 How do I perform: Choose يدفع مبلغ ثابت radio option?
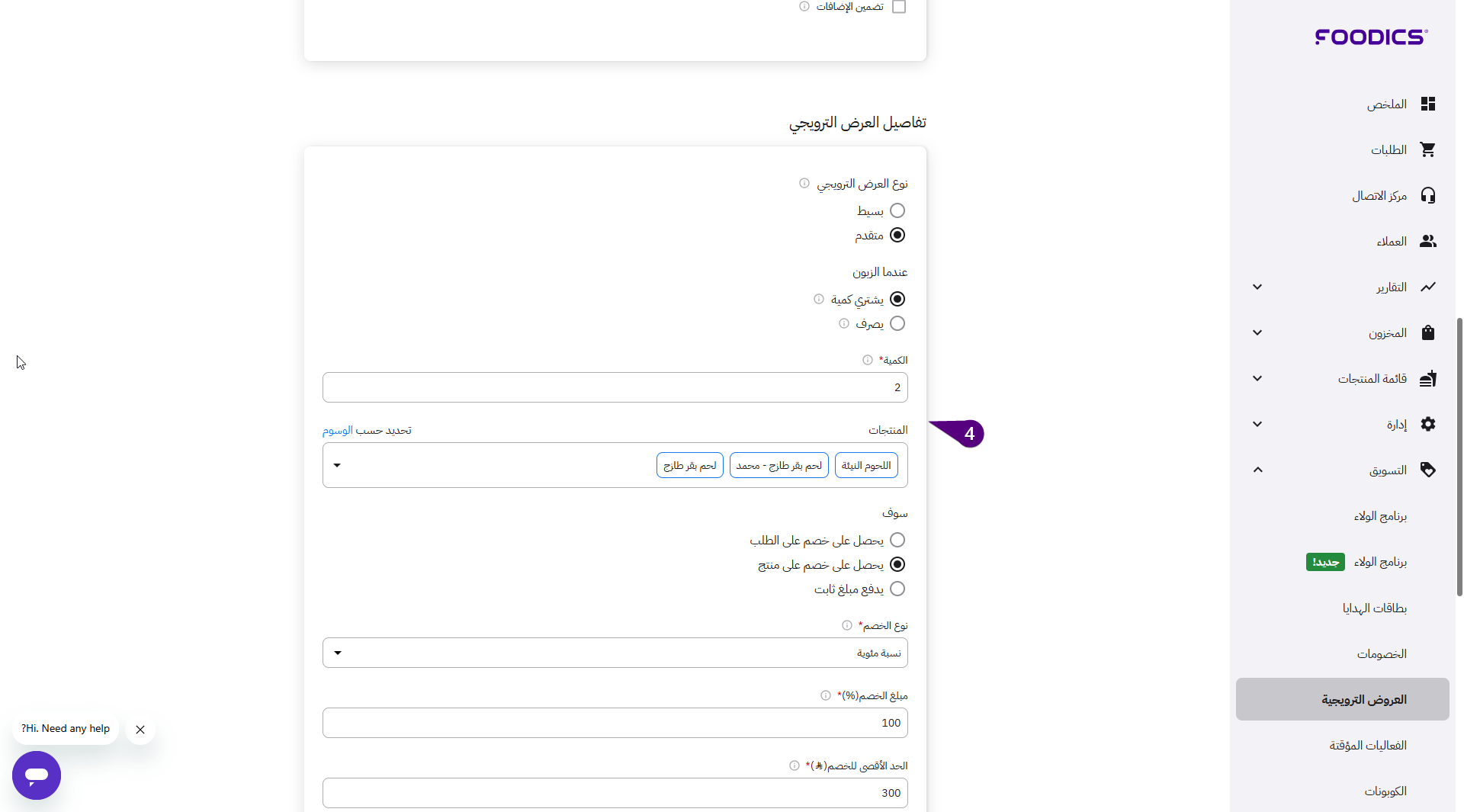point(897,589)
